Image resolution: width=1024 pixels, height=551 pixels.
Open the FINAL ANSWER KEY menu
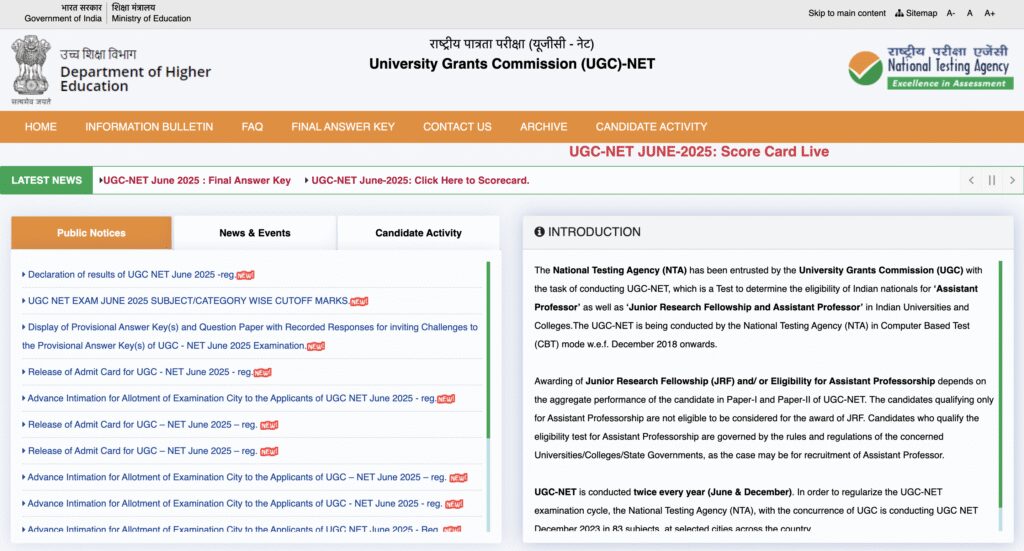[343, 127]
